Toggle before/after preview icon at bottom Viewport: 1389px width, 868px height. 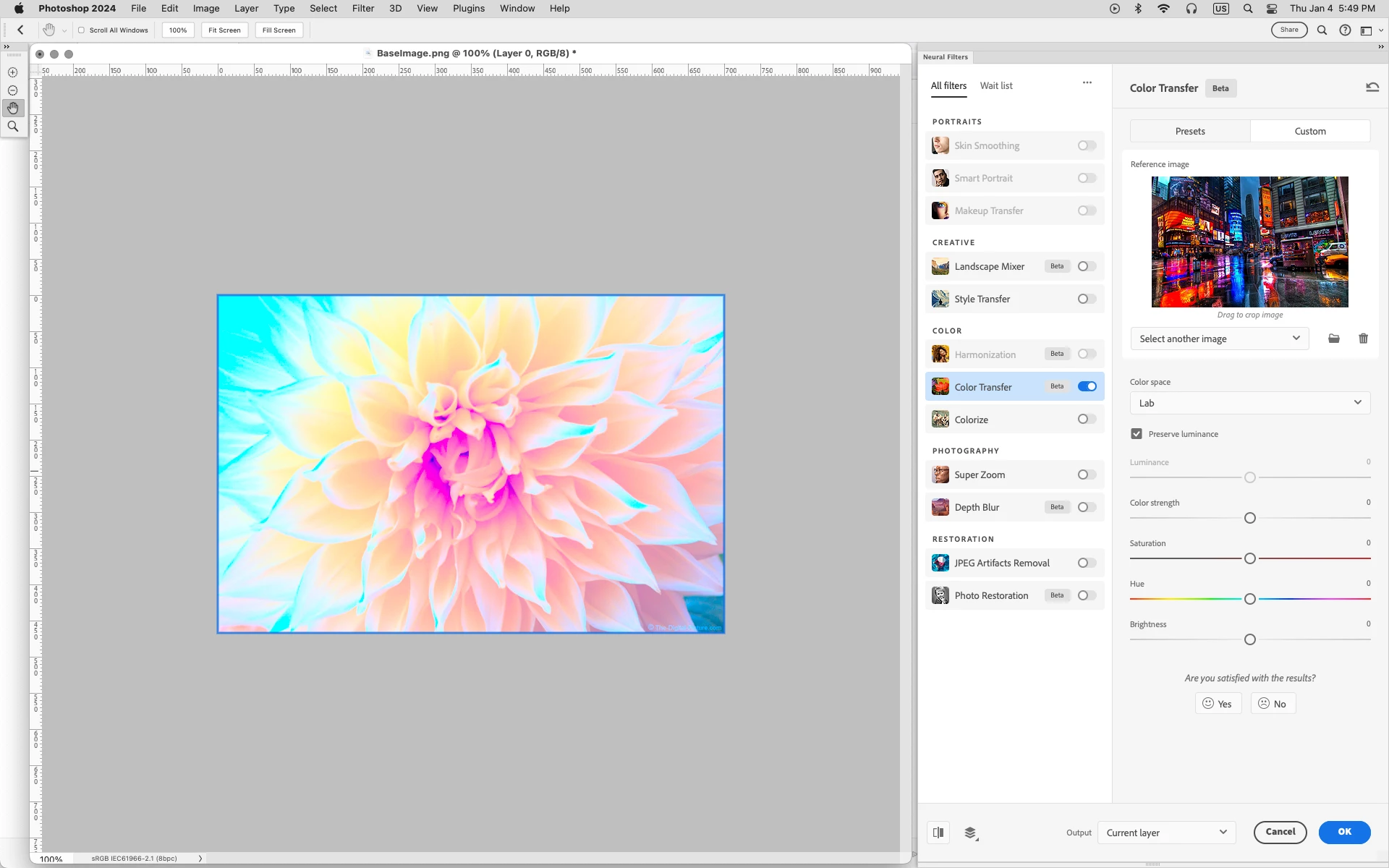pos(938,833)
